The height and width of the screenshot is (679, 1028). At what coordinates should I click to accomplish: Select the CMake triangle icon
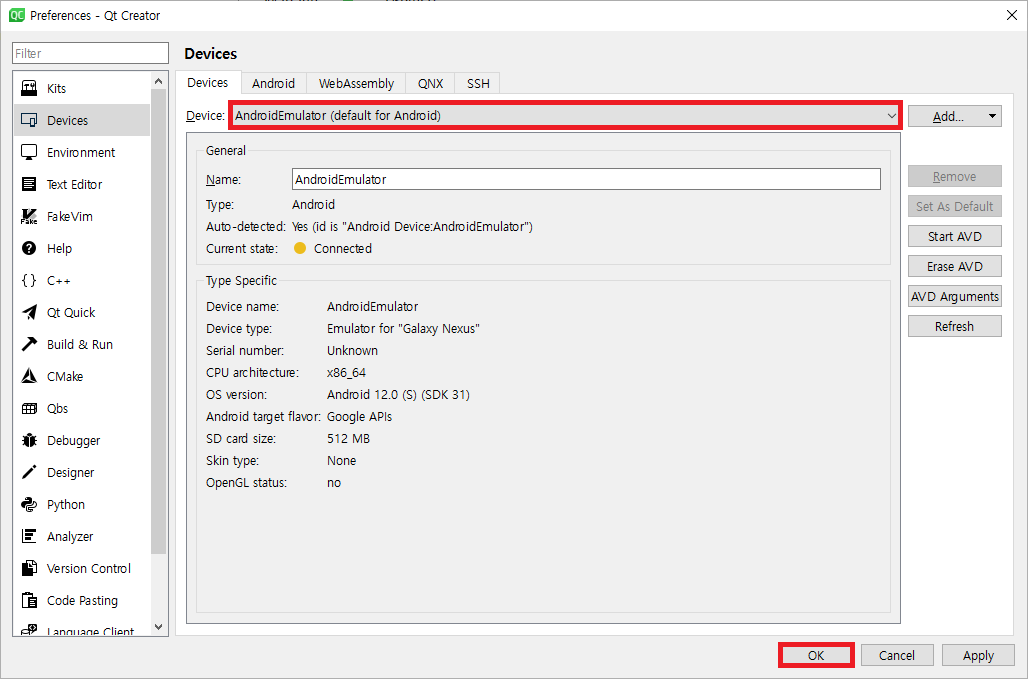(29, 376)
